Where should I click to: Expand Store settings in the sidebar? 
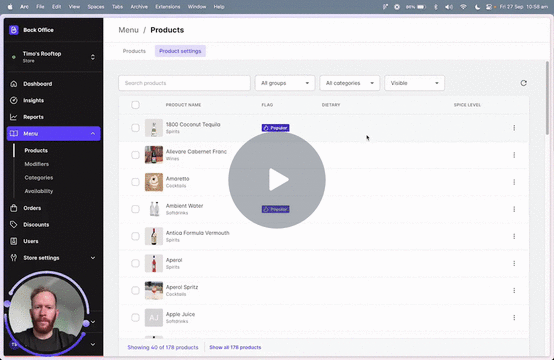(x=53, y=258)
